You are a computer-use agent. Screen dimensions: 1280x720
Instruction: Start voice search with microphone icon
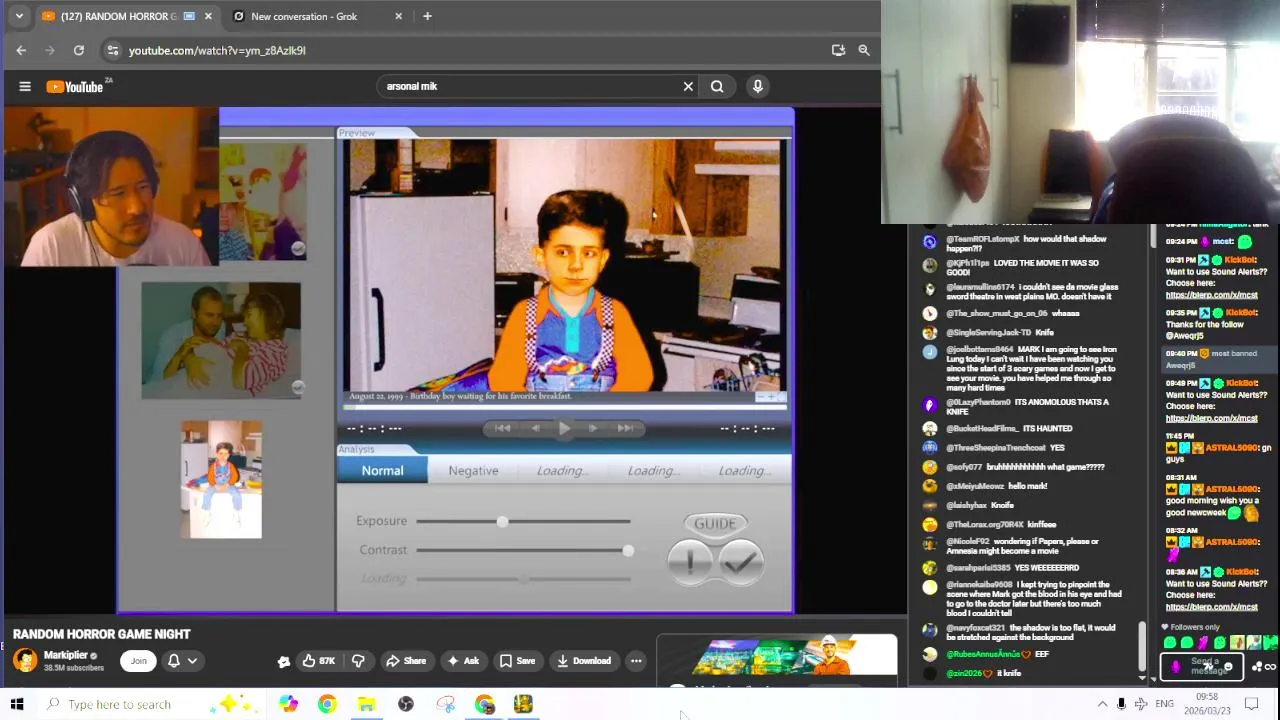[x=758, y=86]
